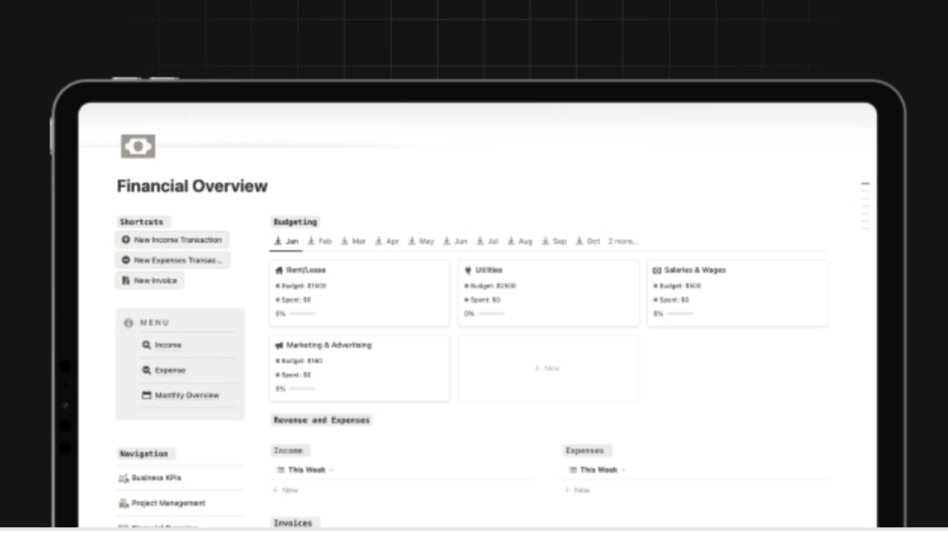
Task: Expand the '2 more...' budgeting tabs
Action: click(x=623, y=241)
